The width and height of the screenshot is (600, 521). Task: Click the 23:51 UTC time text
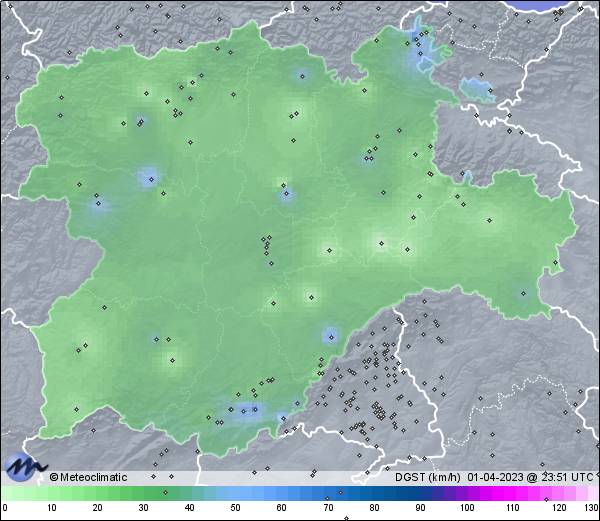(568, 477)
